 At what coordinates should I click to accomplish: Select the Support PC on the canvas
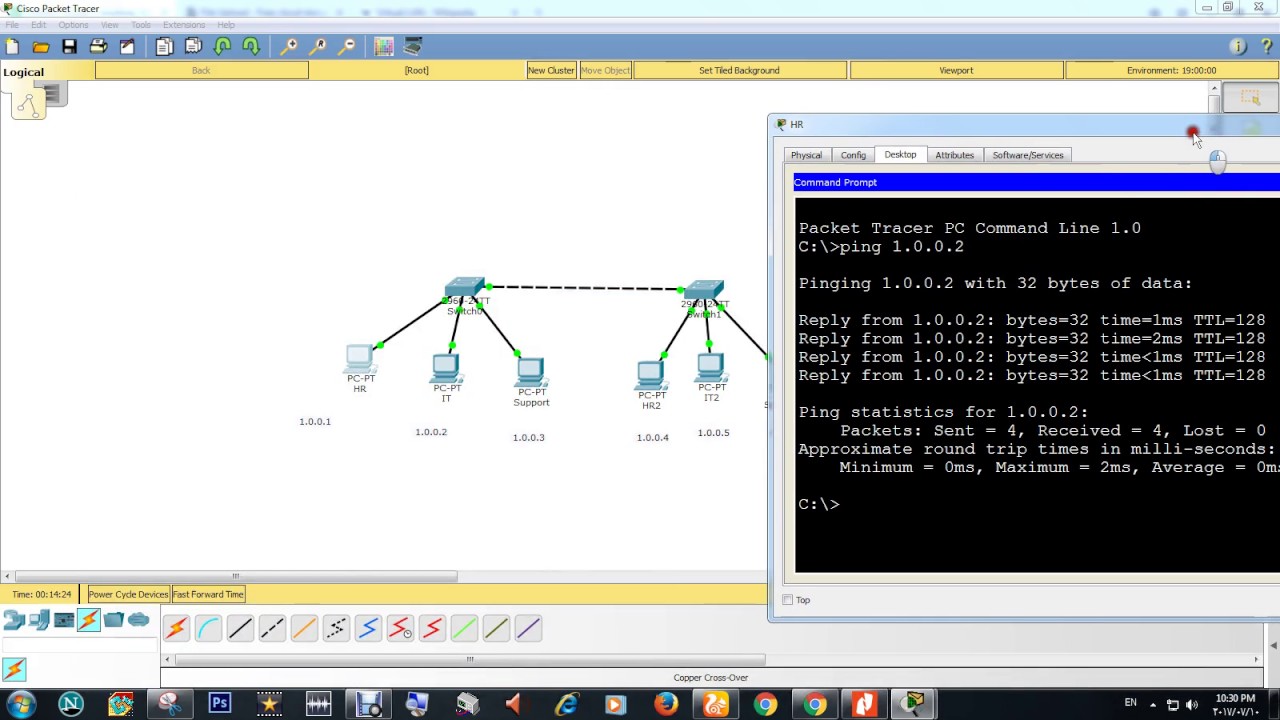coord(531,372)
